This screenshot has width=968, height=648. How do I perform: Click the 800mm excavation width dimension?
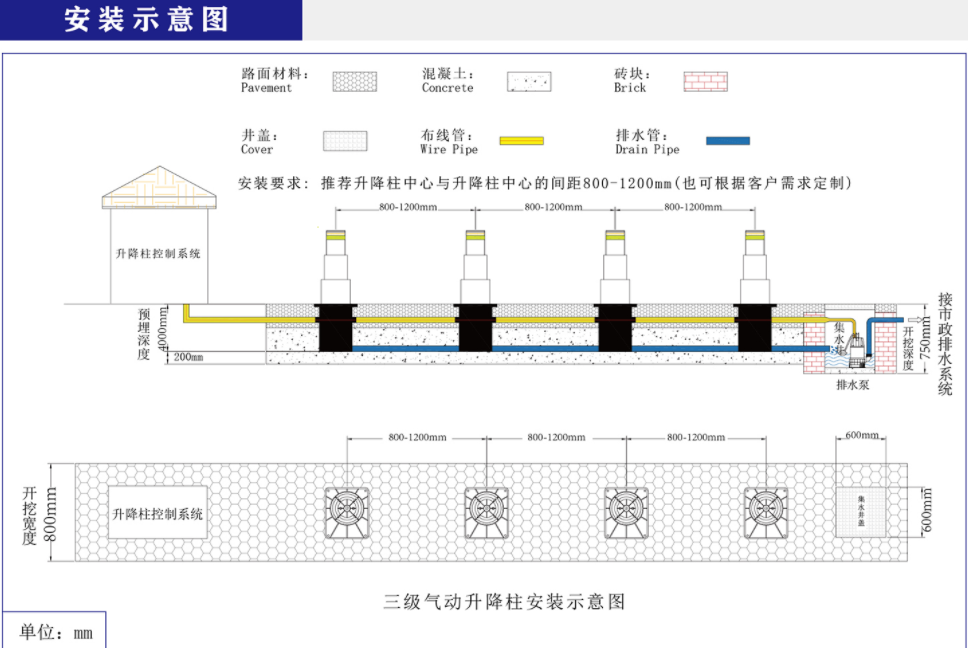(51, 515)
